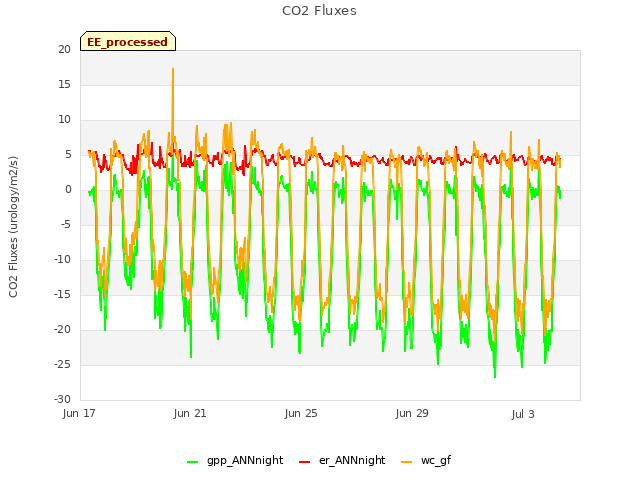Viewport: 640px width, 480px height.
Task: Click the red er_ANNnight legend swatch
Action: (x=304, y=462)
